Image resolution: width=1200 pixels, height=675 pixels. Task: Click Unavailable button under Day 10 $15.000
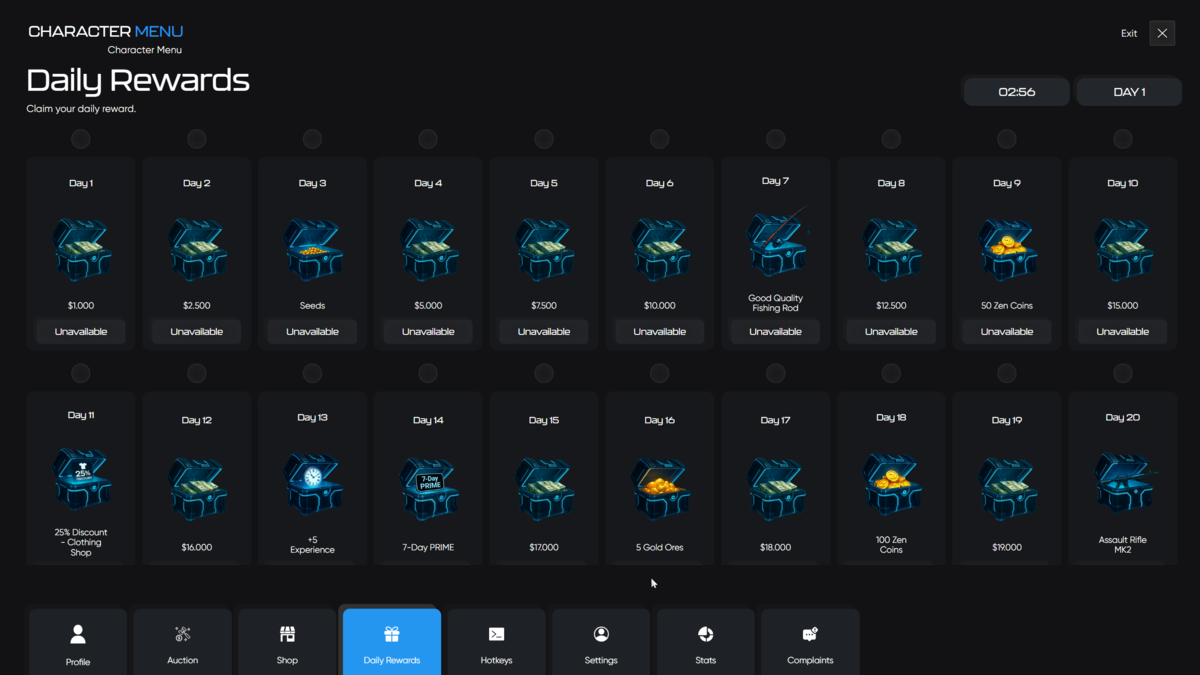(x=1123, y=332)
